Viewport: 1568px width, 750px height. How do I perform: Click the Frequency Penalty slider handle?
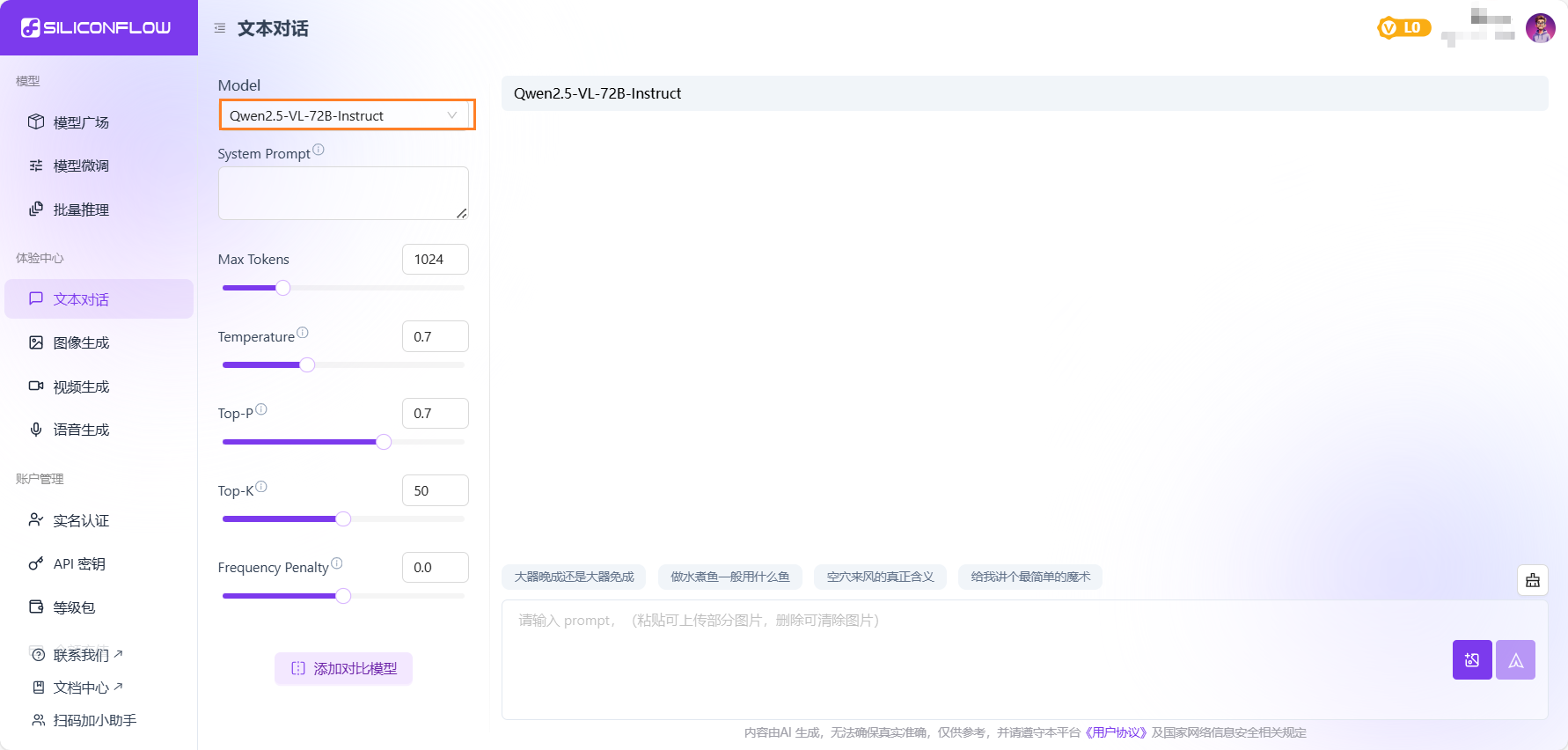343,596
